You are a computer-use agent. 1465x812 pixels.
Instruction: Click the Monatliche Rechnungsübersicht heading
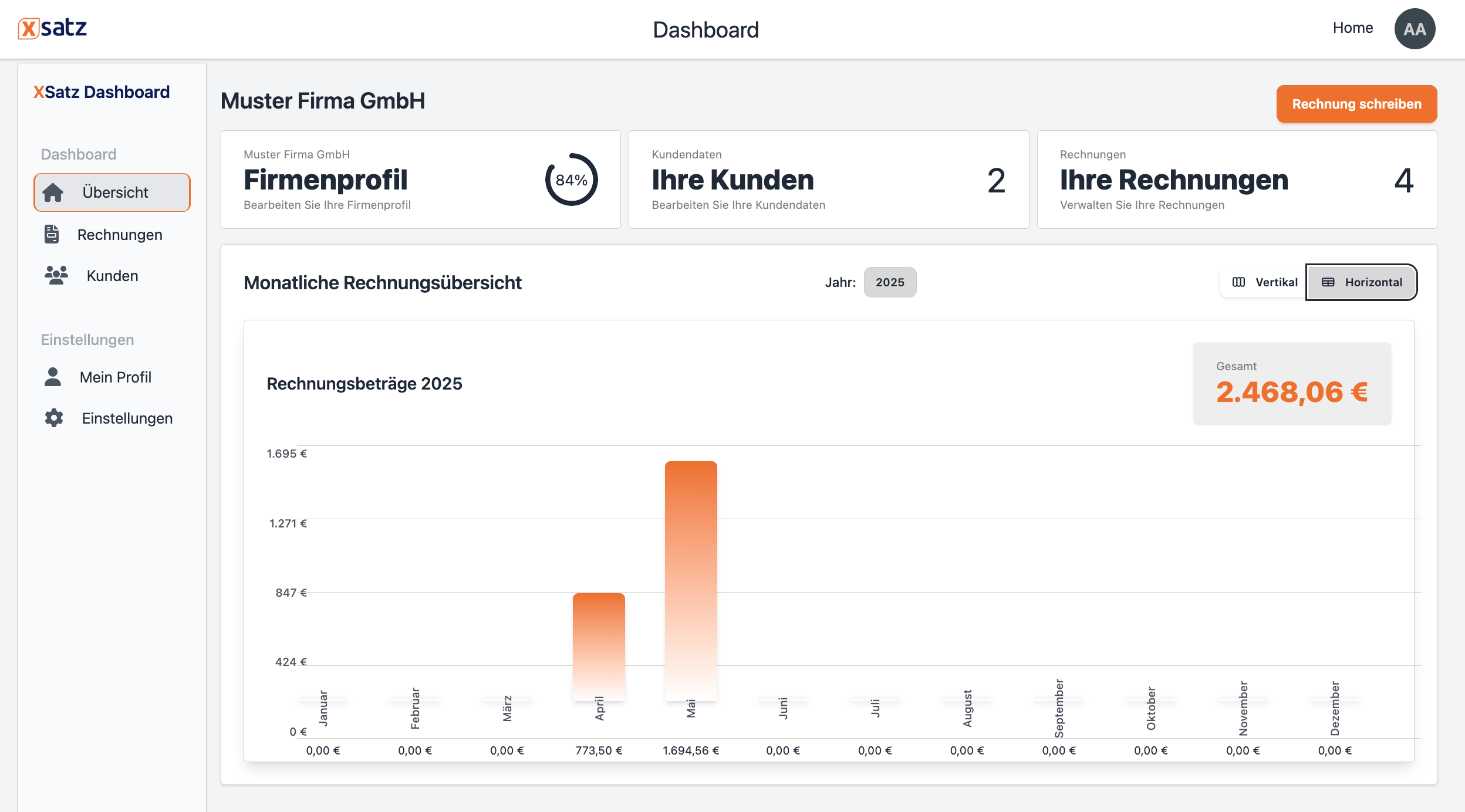pyautogui.click(x=383, y=282)
